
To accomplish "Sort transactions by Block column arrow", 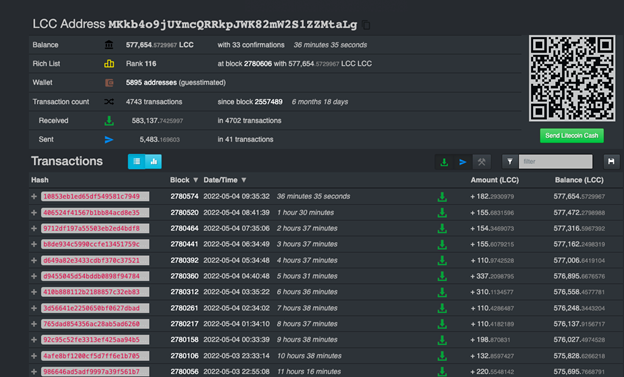I will pyautogui.click(x=195, y=180).
